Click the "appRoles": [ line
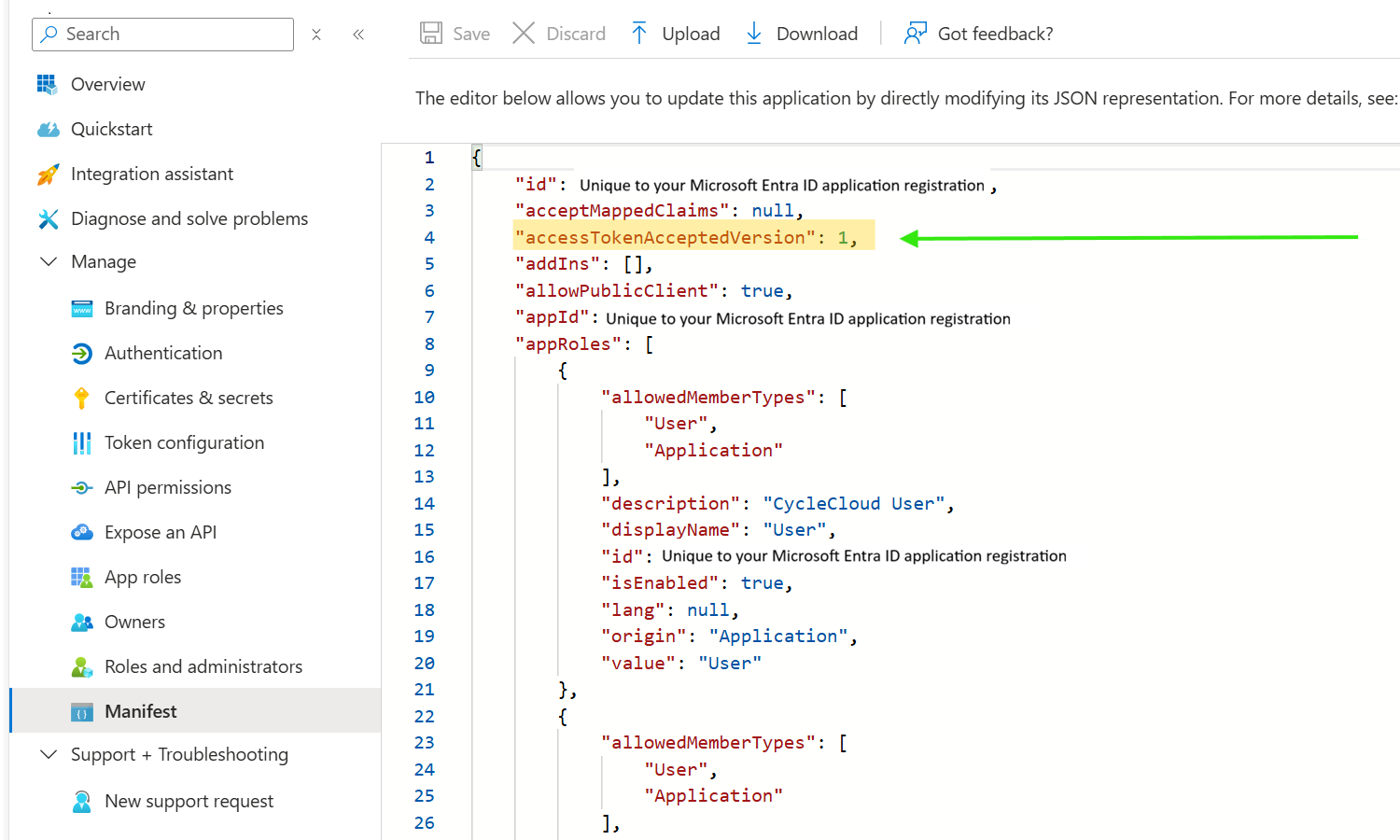This screenshot has width=1400, height=840. tap(584, 344)
